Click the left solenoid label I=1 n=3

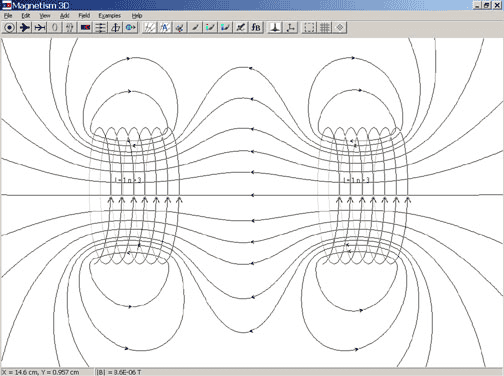tap(128, 180)
